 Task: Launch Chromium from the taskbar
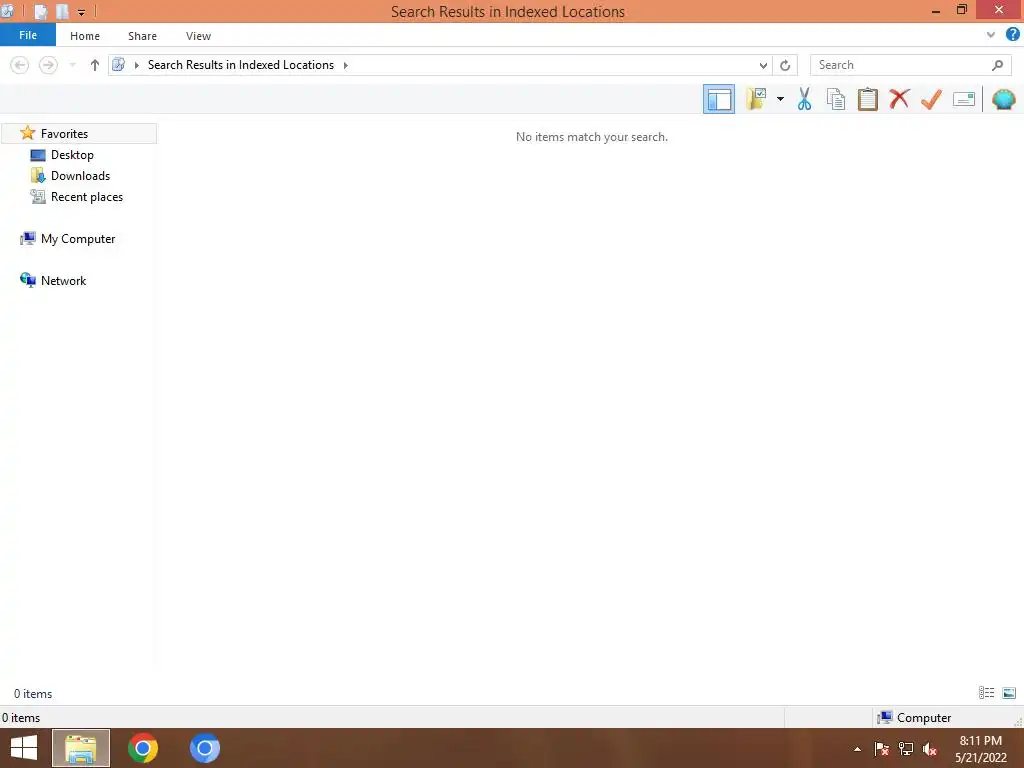tap(204, 748)
